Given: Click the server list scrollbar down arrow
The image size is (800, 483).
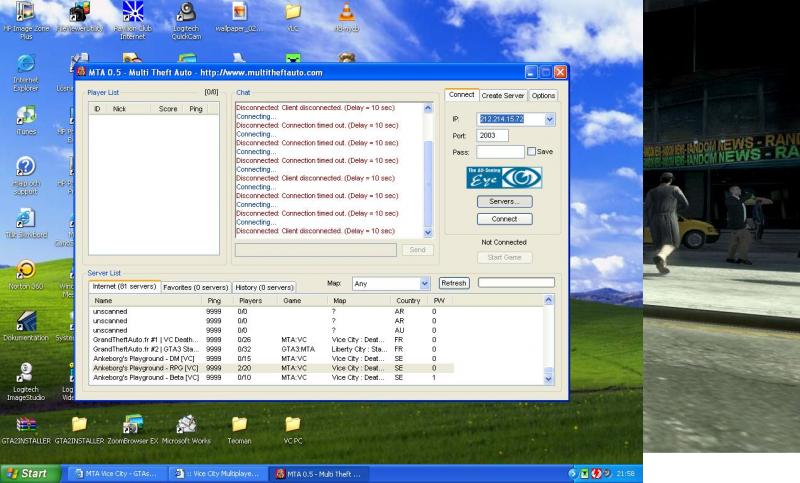Looking at the screenshot, I should coord(548,379).
